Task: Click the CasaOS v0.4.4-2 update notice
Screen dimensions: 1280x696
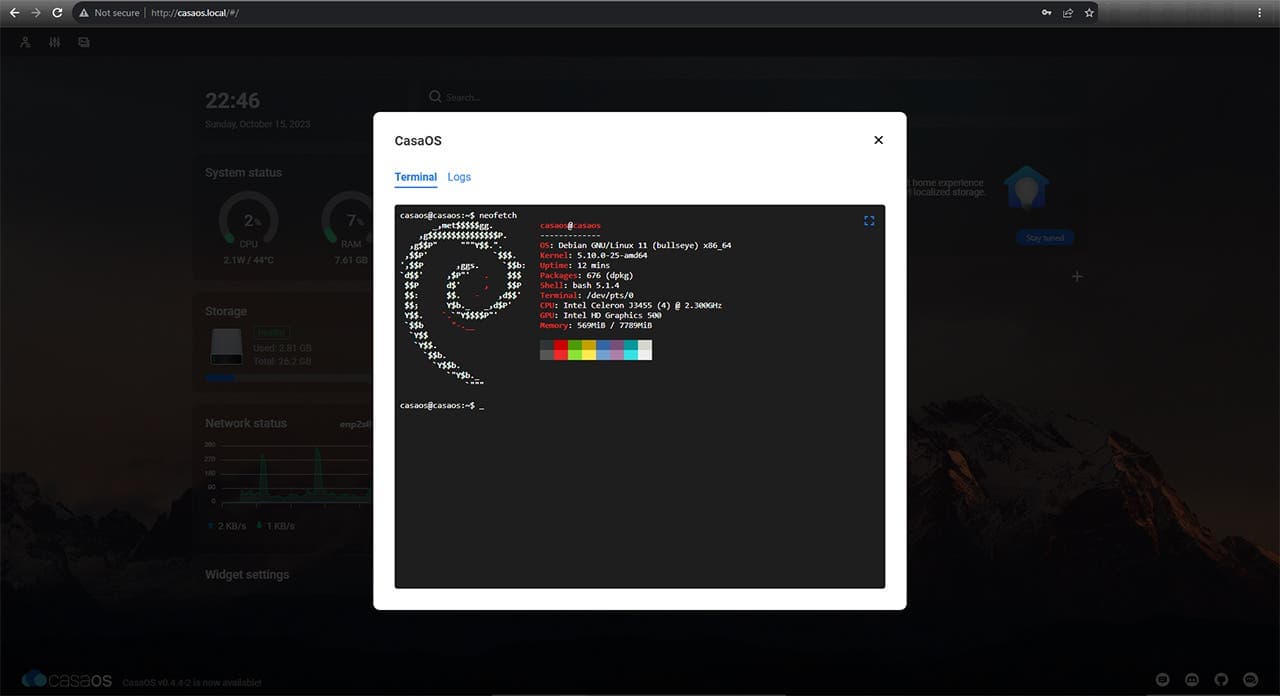Action: click(192, 683)
